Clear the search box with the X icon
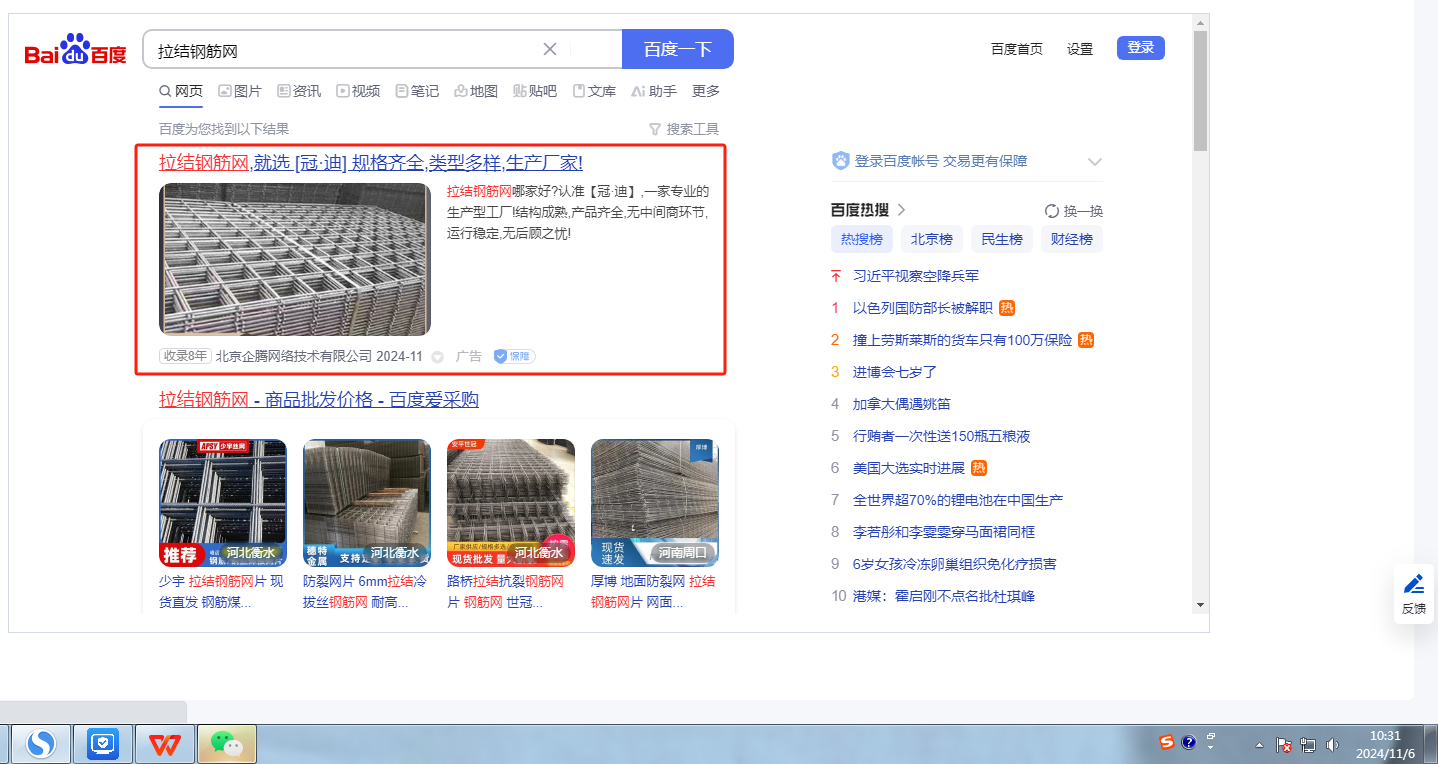The height and width of the screenshot is (764, 1438). pyautogui.click(x=550, y=49)
